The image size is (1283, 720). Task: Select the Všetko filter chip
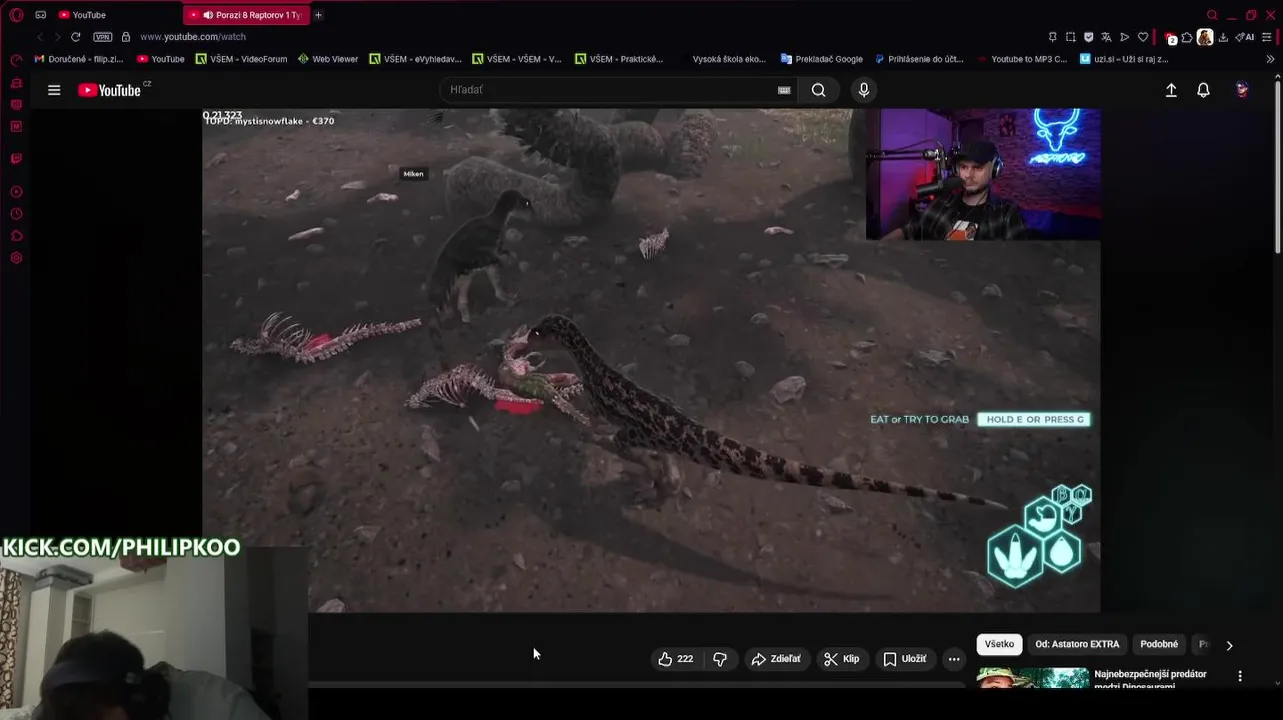pos(999,644)
